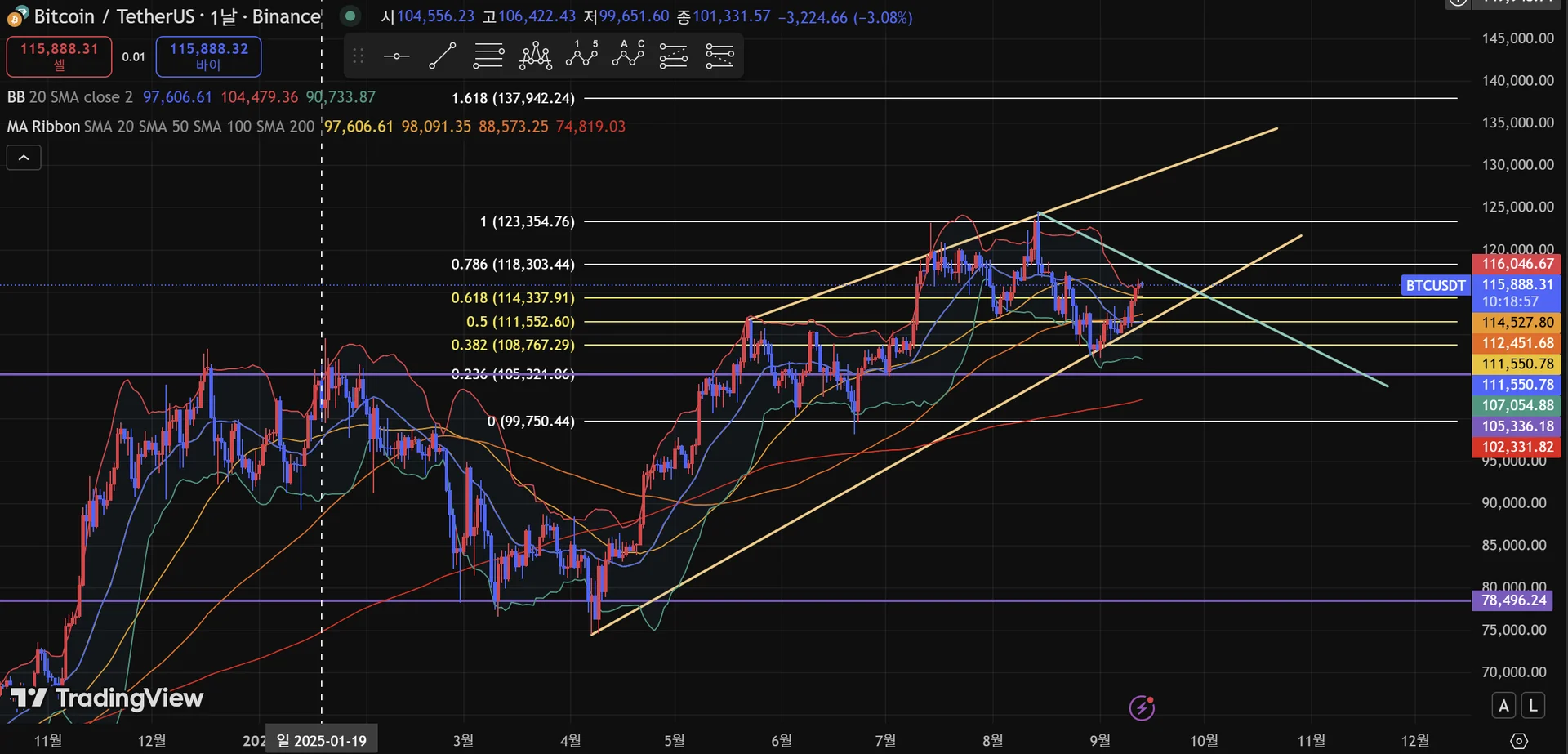Click the green market status dot
The image size is (1568, 754).
coord(350,16)
